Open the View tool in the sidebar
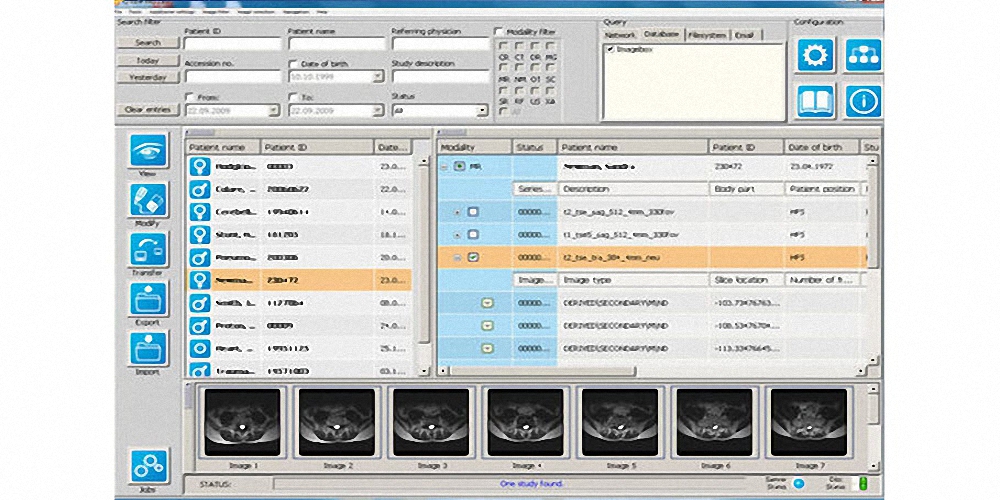 click(148, 152)
